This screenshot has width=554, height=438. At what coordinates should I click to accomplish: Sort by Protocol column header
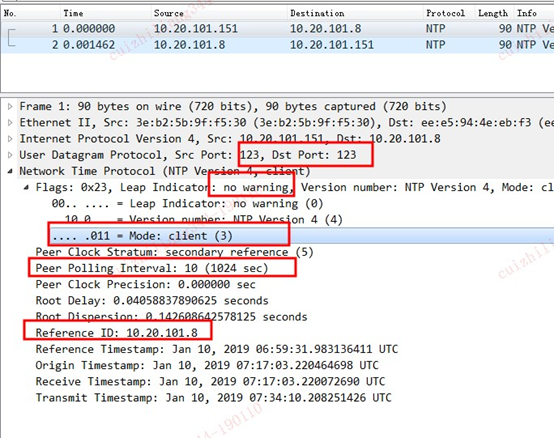(449, 13)
